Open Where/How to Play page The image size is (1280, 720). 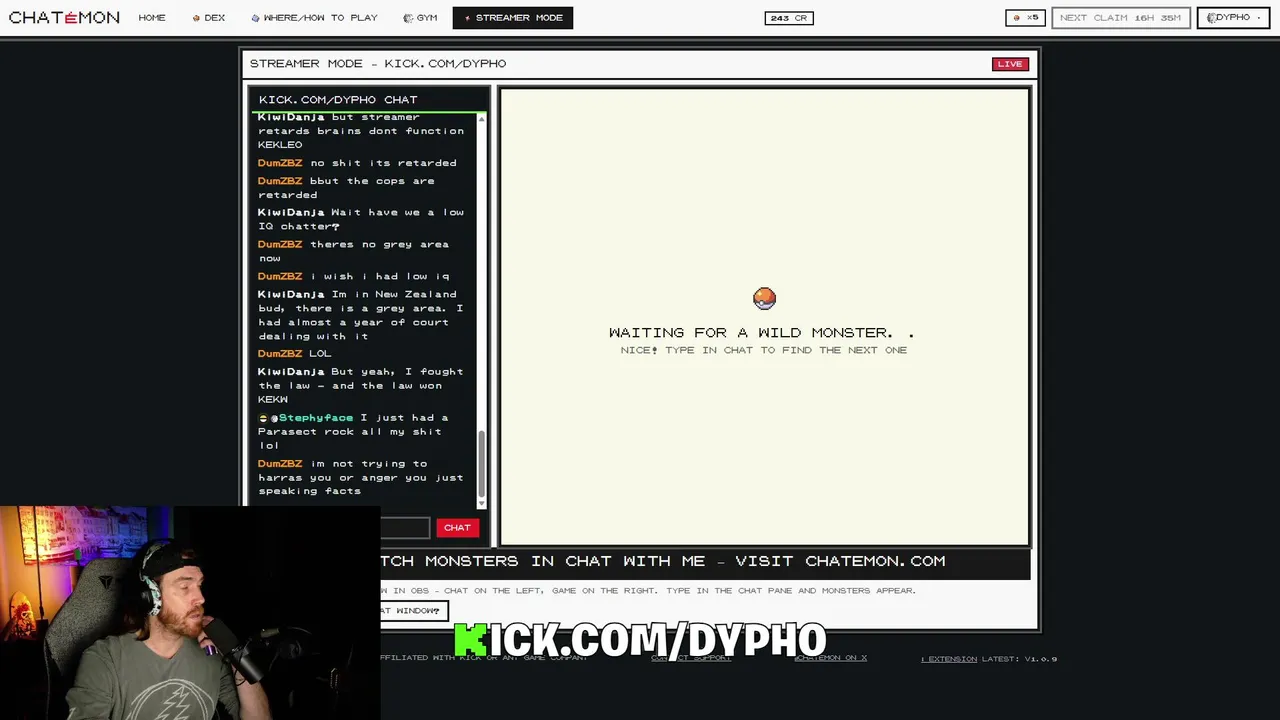coord(314,18)
